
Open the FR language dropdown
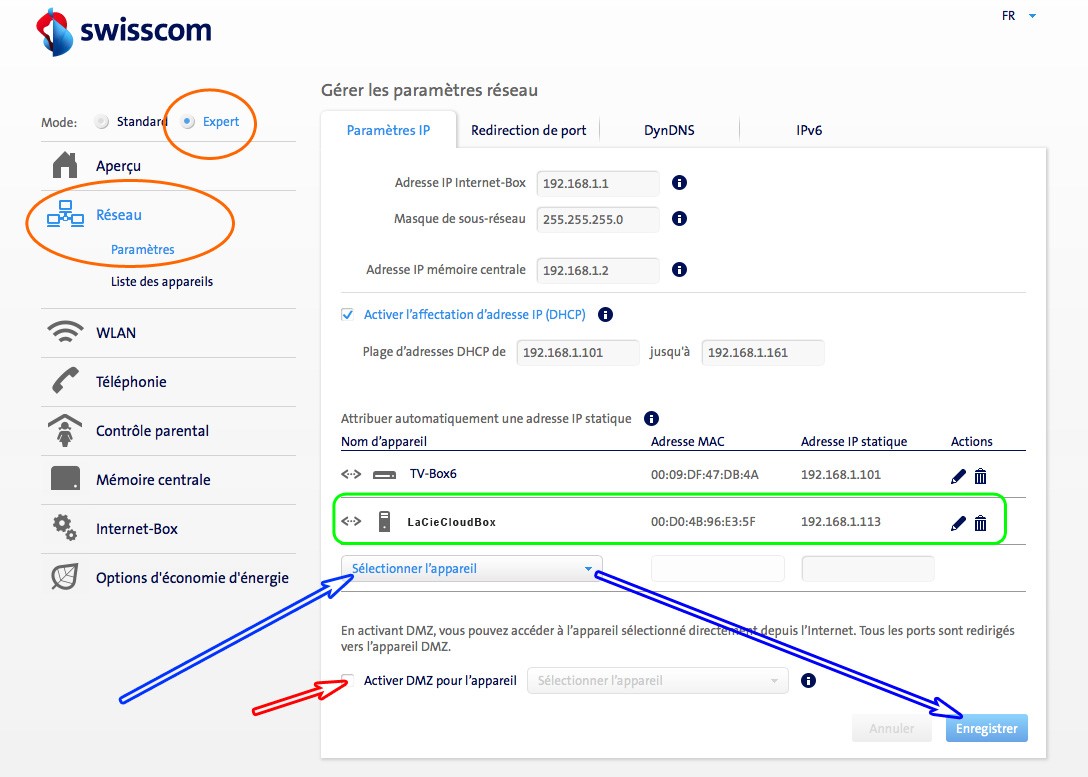click(x=1019, y=16)
